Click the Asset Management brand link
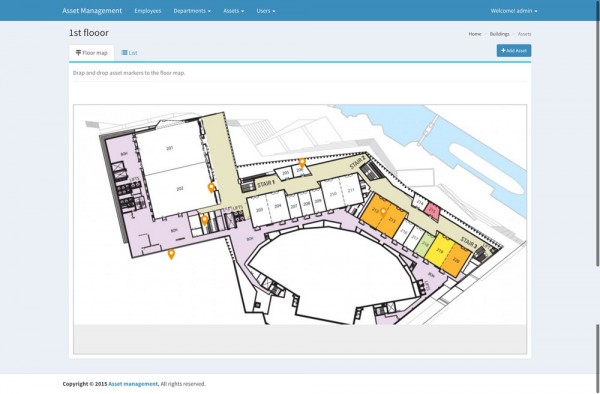This screenshot has width=600, height=394. click(x=92, y=11)
